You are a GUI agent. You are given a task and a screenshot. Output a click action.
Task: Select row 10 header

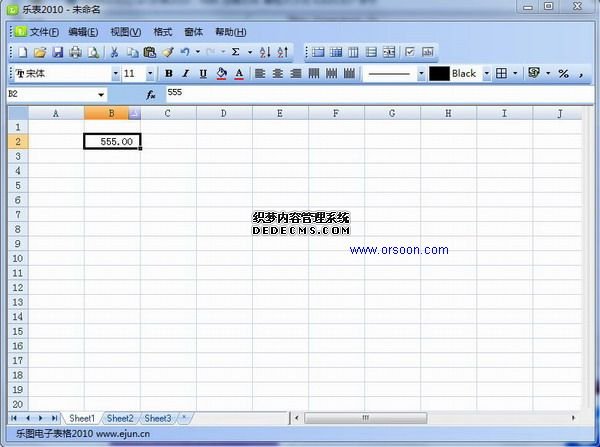[18, 258]
